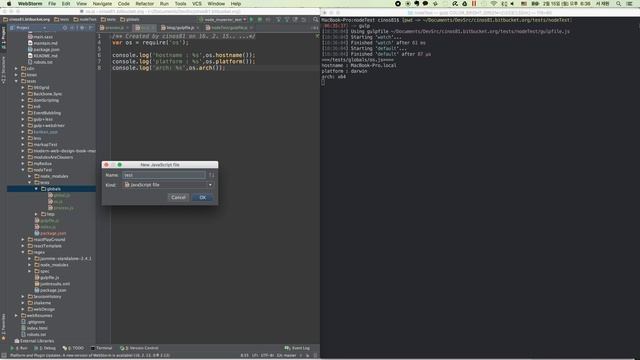Open the Window menu
This screenshot has height=360, width=640.
coord(216,4)
